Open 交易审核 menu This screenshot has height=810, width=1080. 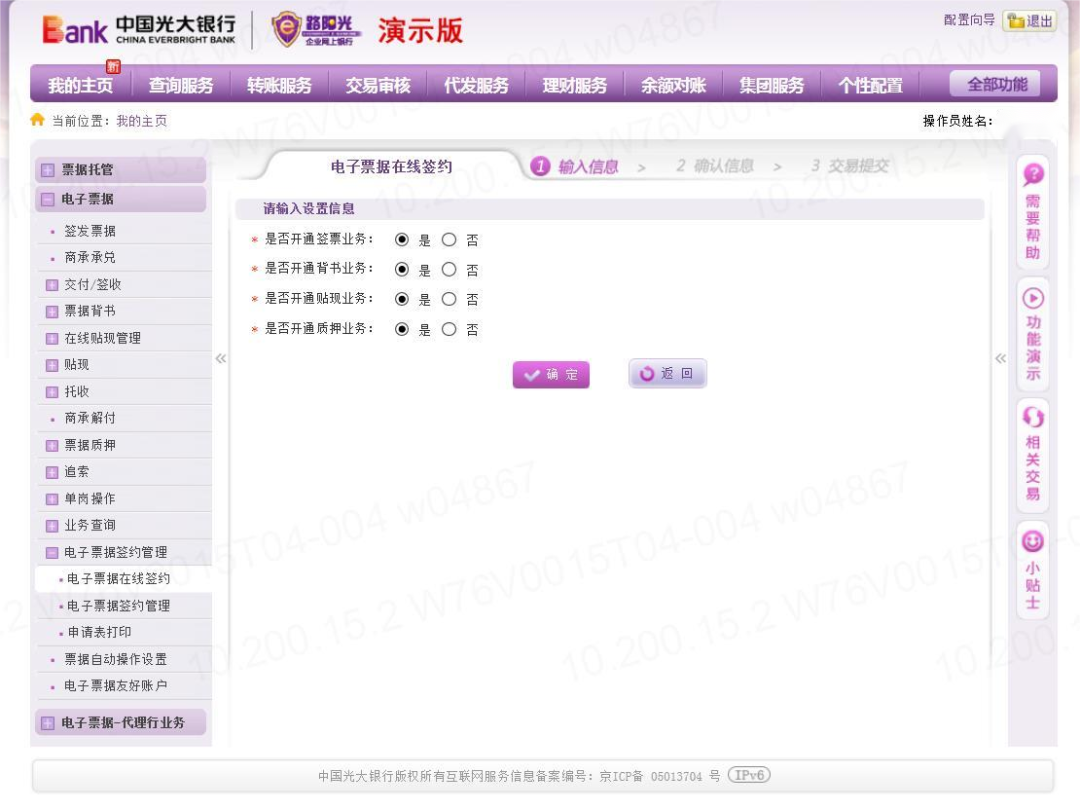point(377,85)
